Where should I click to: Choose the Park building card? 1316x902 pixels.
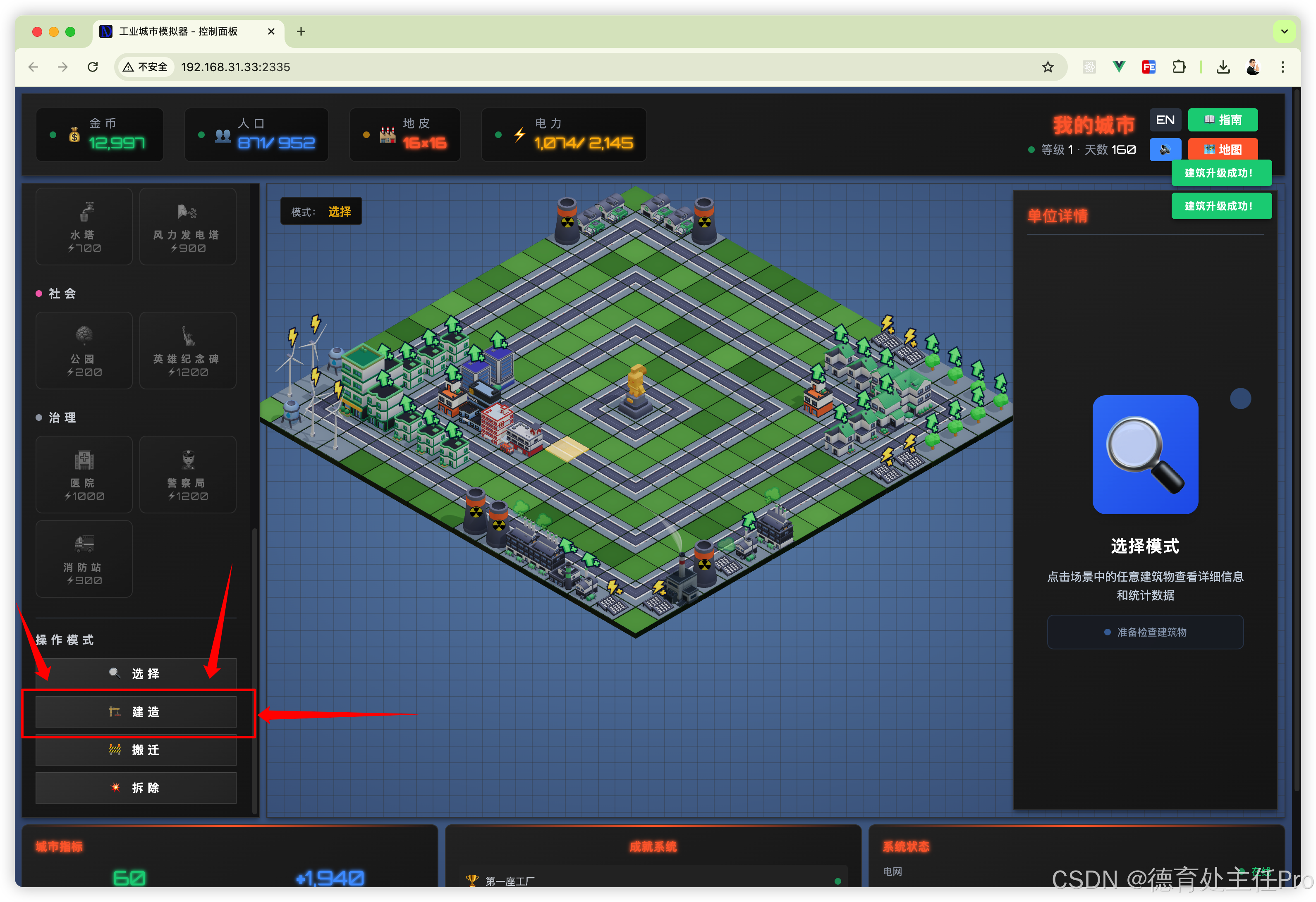[x=84, y=350]
